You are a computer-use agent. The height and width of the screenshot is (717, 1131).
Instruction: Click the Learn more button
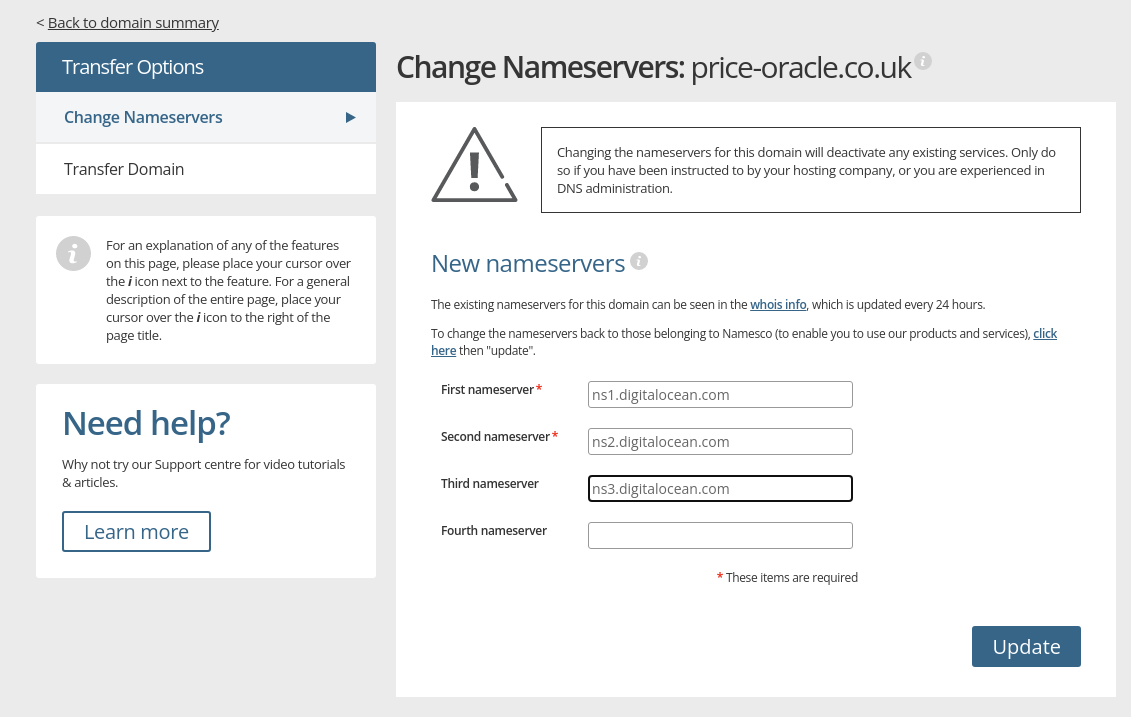(x=136, y=532)
